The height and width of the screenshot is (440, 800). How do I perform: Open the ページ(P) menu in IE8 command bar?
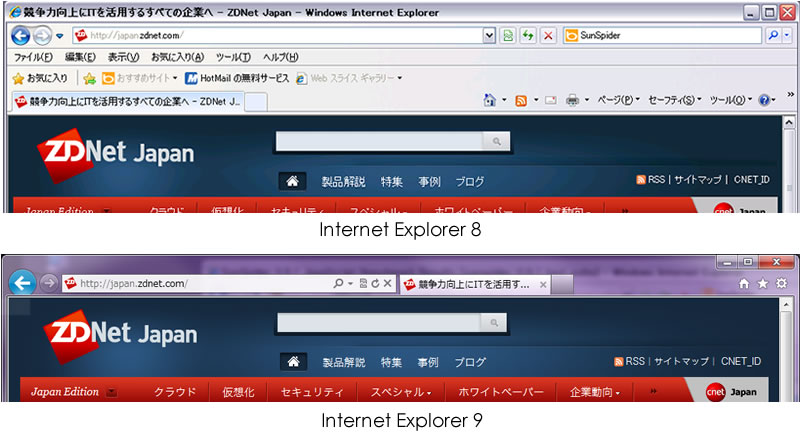618,100
